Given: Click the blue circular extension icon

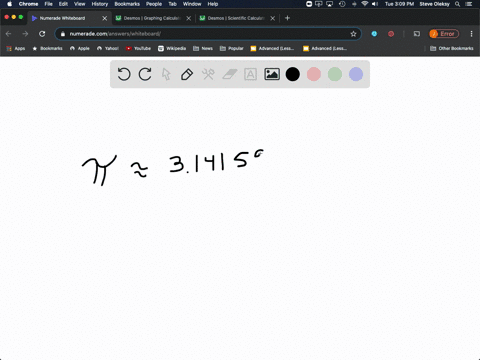Looking at the screenshot, I should click(374, 34).
